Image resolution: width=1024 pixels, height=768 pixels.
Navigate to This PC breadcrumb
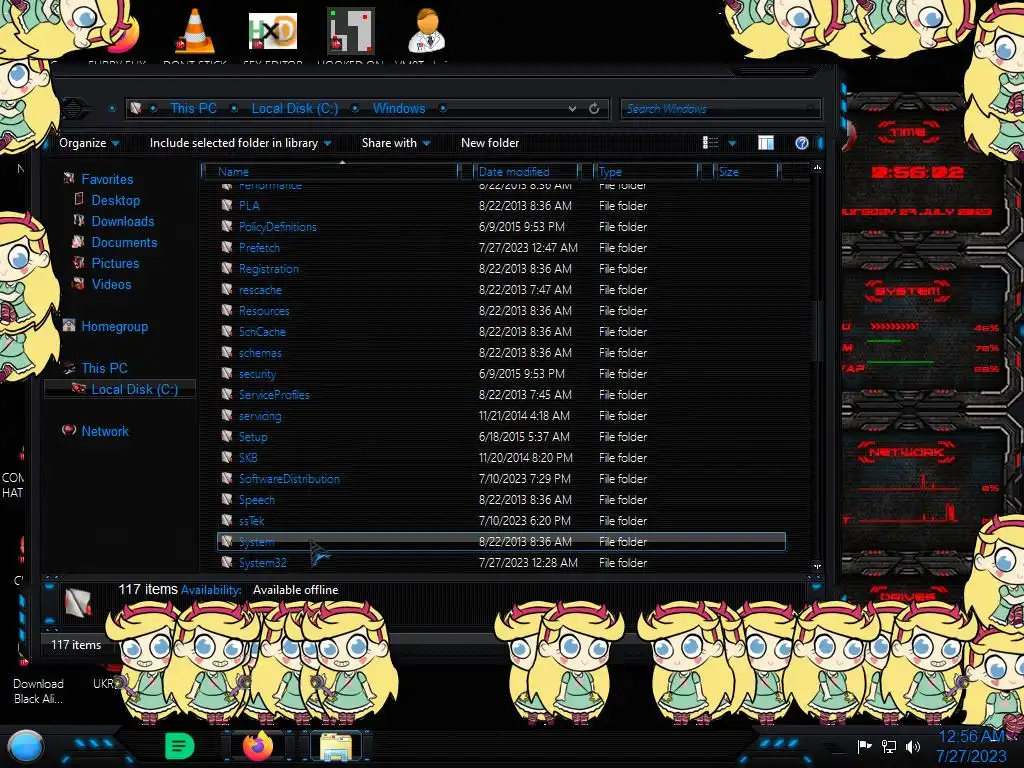[193, 108]
